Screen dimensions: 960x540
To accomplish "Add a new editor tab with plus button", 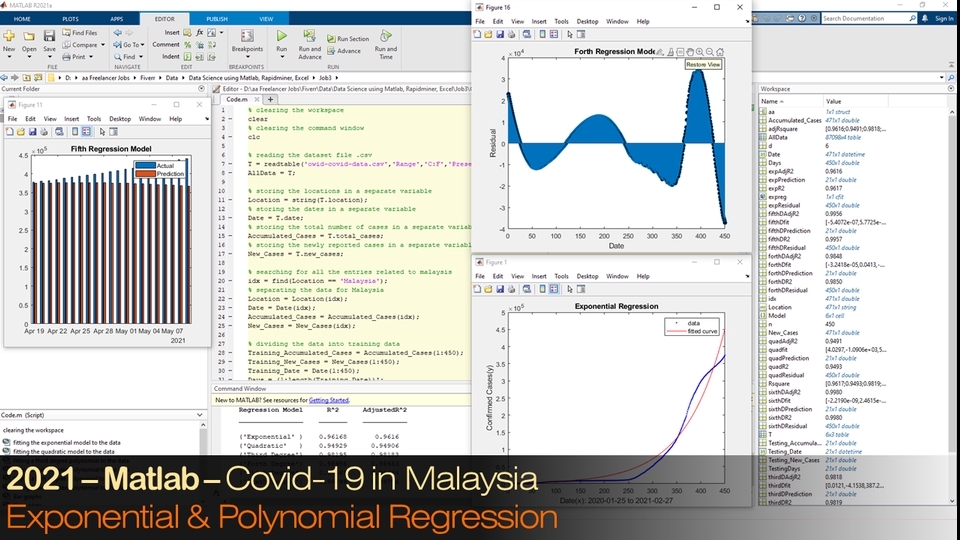I will [269, 99].
